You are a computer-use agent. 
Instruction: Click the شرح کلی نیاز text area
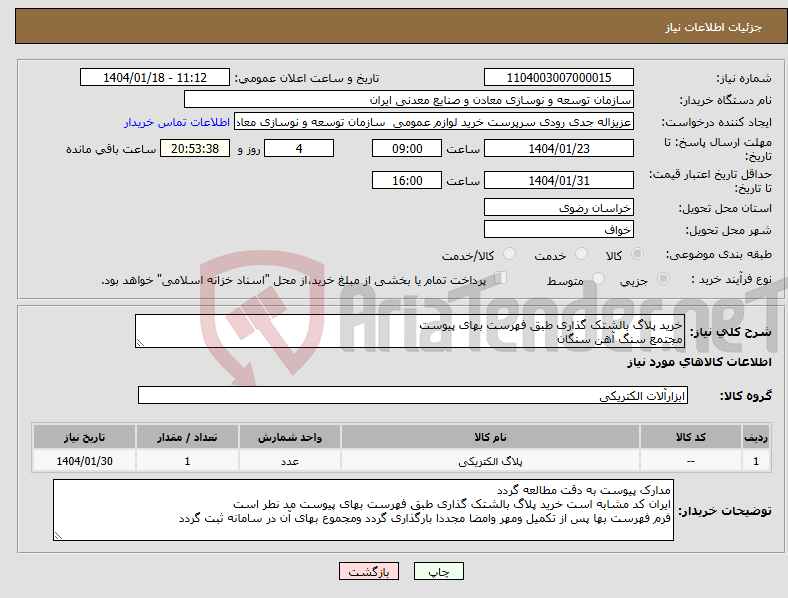tap(410, 331)
